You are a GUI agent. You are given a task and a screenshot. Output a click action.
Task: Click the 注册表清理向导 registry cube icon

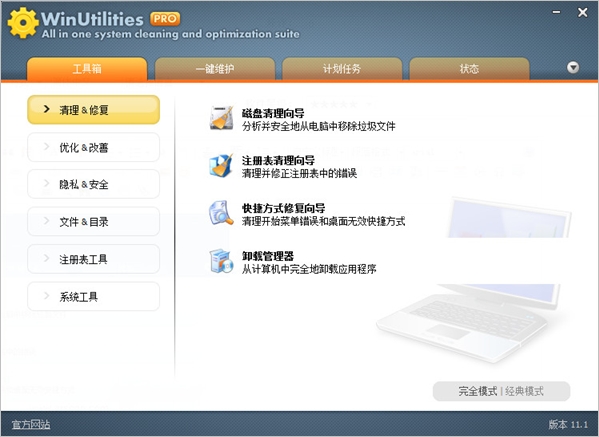point(222,166)
